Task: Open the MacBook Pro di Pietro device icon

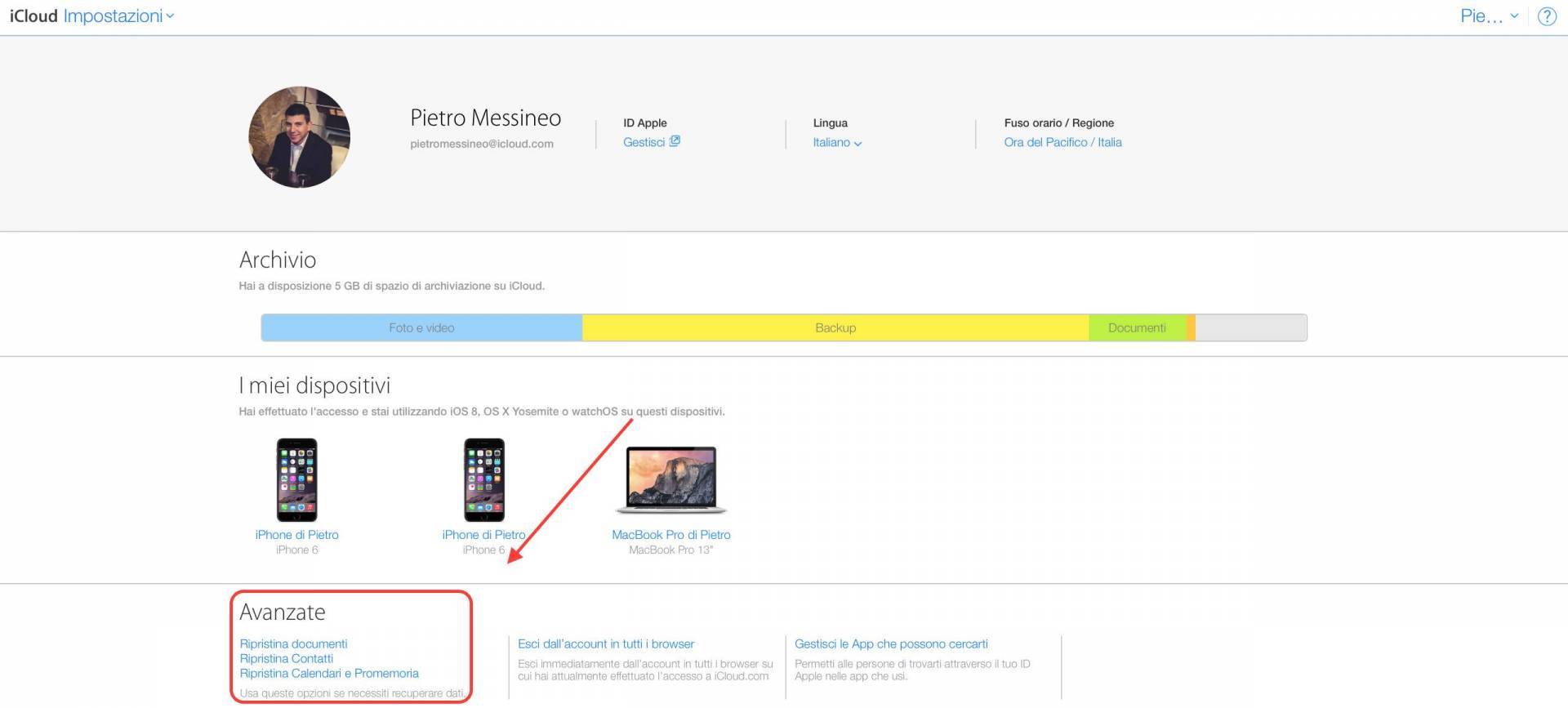Action: (x=670, y=480)
